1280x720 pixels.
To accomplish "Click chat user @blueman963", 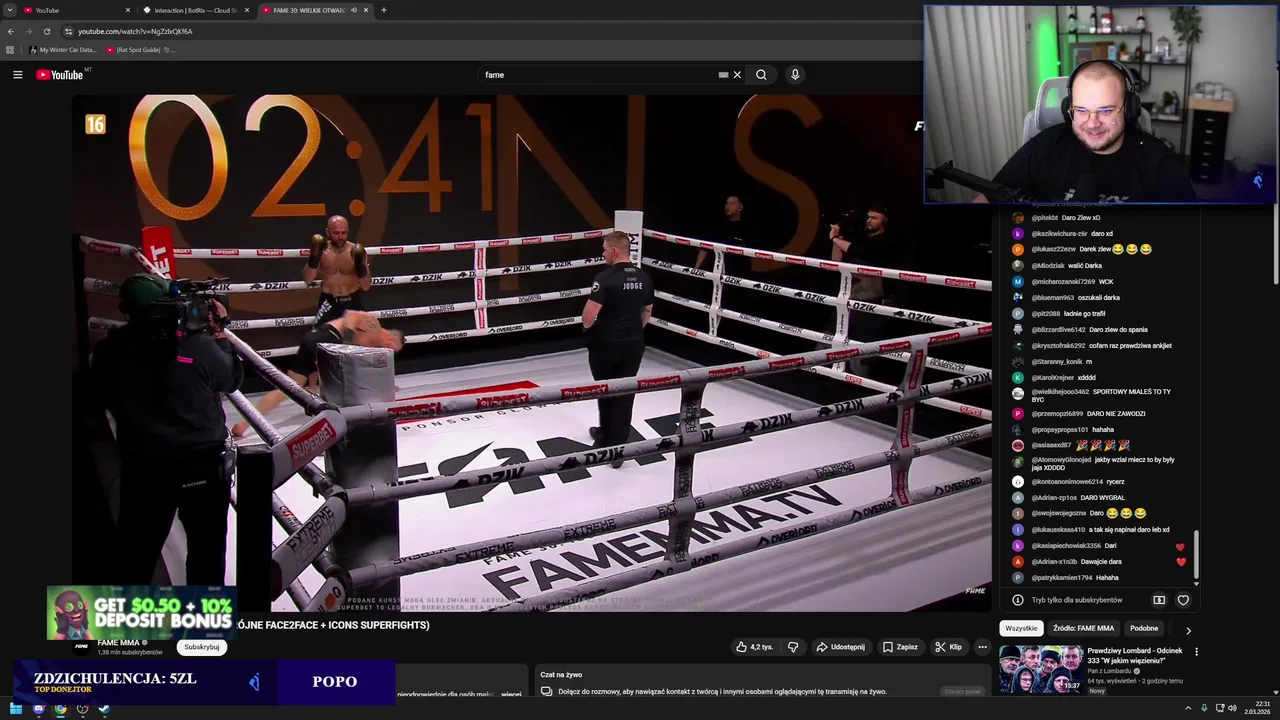I will (x=1052, y=297).
